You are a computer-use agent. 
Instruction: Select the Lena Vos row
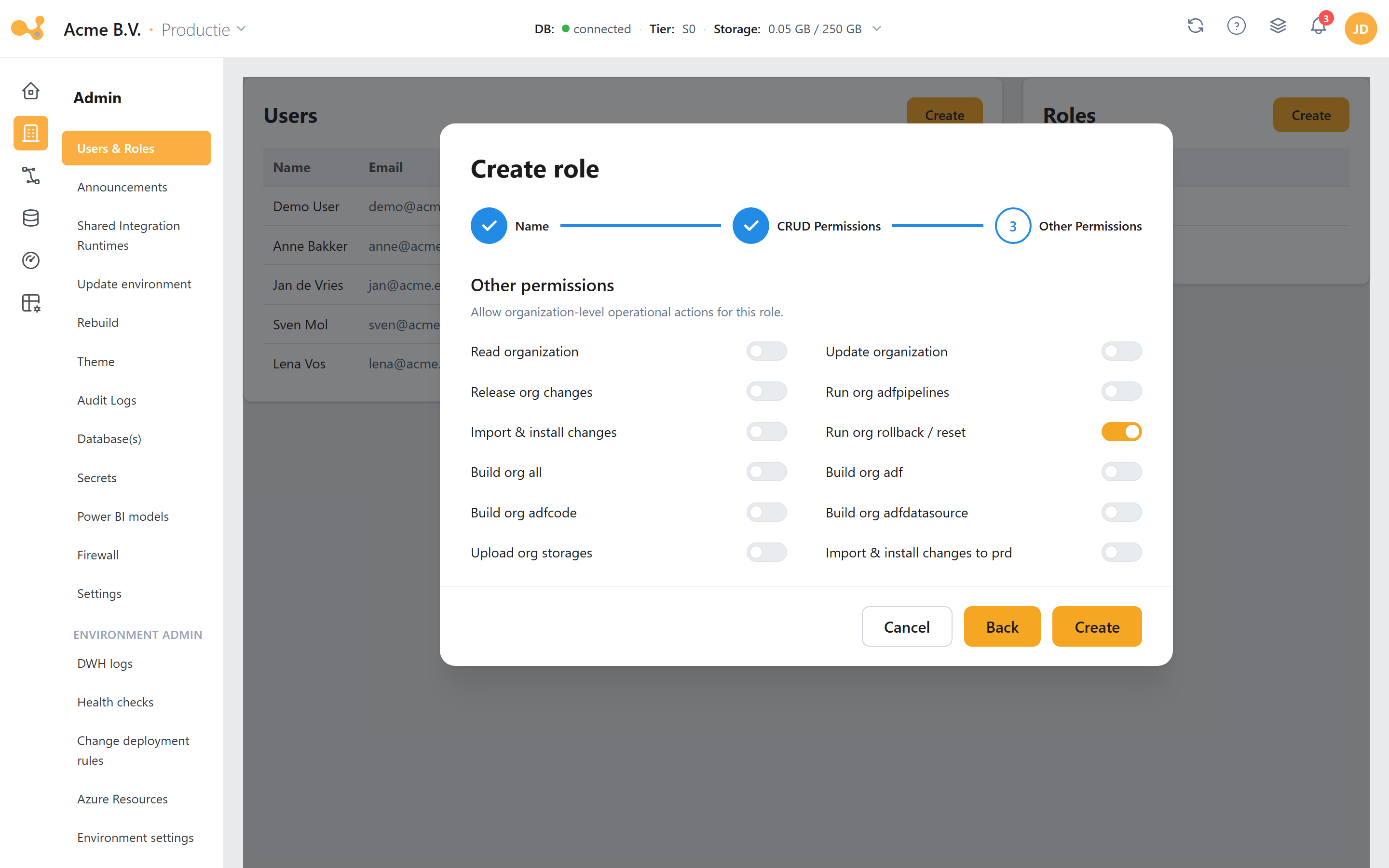click(352, 364)
